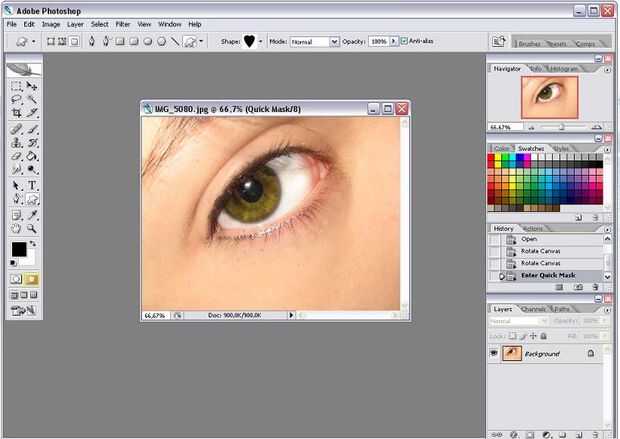Open the Mode Normal dropdown
This screenshot has height=439, width=620.
coord(335,42)
